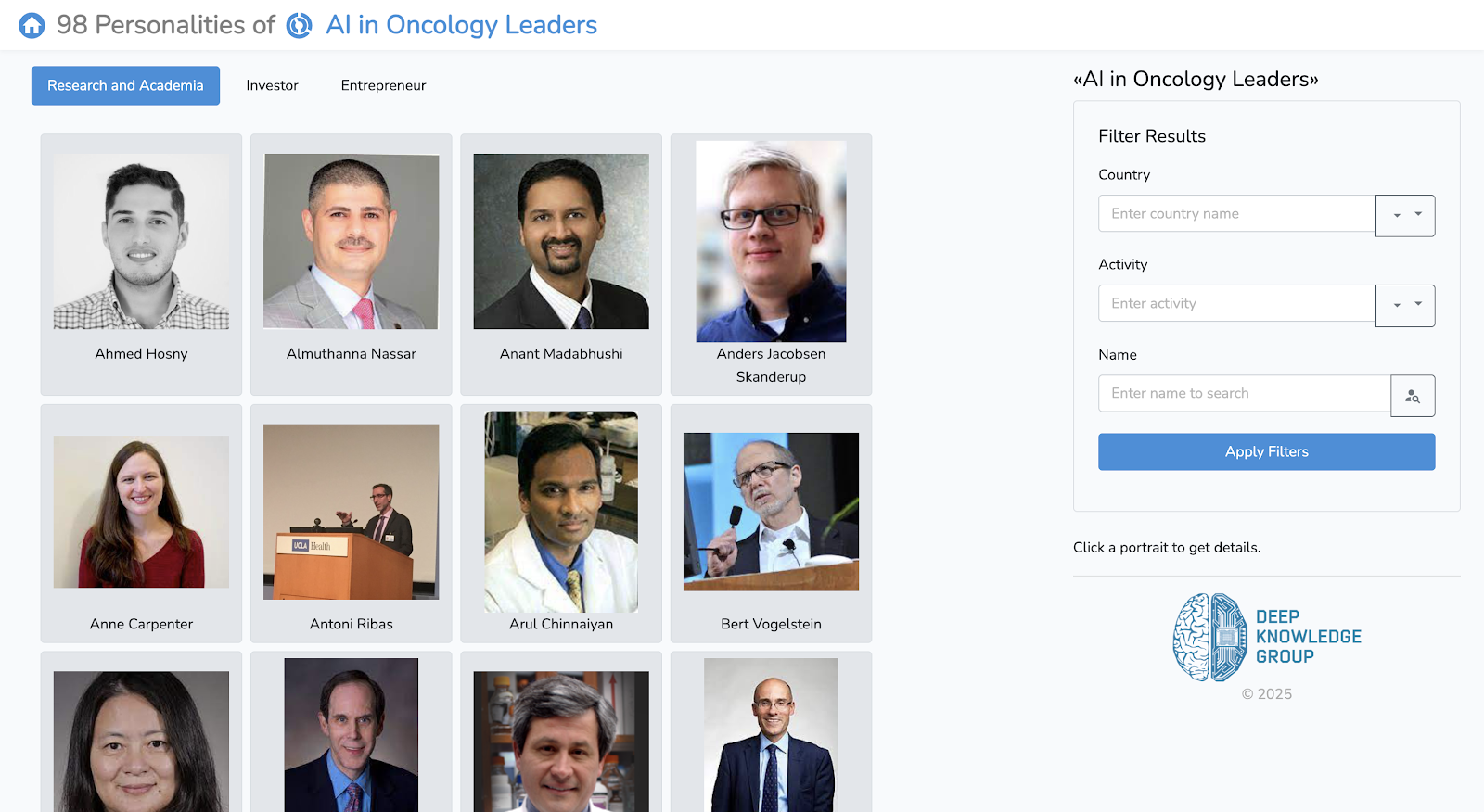The width and height of the screenshot is (1484, 812).
Task: Open Ahmed Hosny's portrait card
Action: (x=141, y=242)
